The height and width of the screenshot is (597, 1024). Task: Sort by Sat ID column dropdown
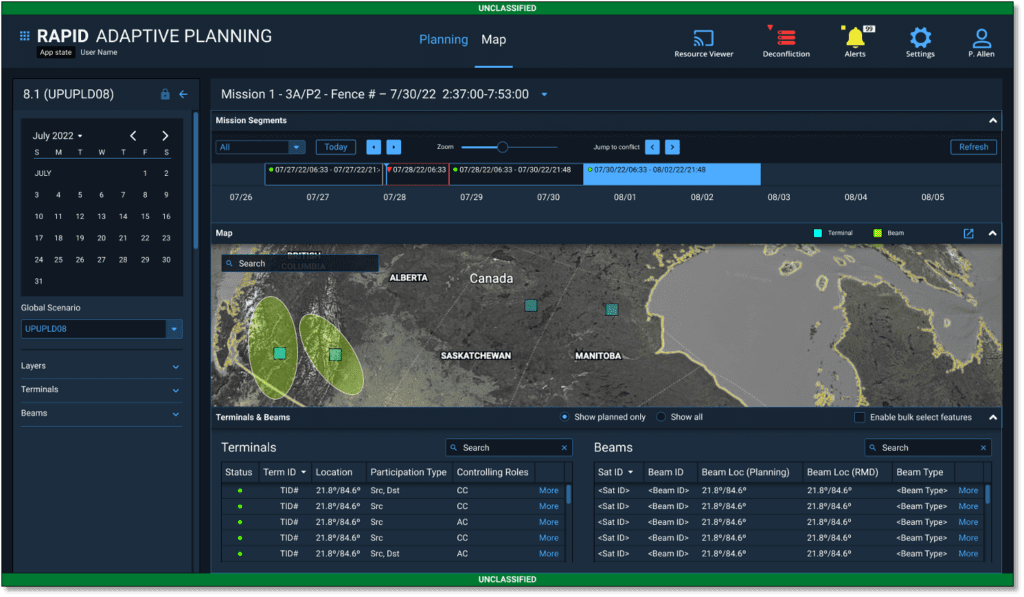[x=630, y=472]
